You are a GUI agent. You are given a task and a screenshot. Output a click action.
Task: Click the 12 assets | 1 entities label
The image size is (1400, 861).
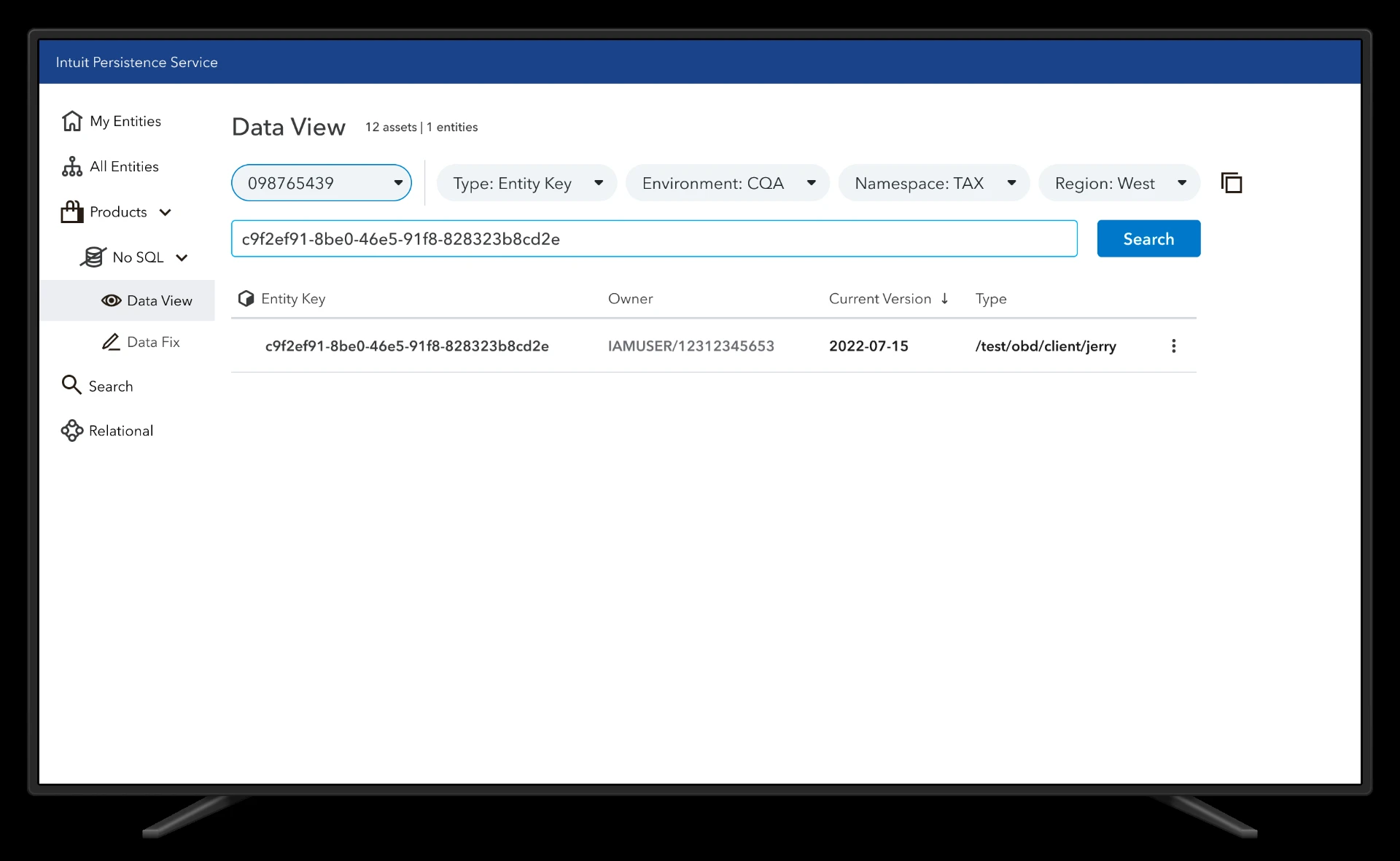(x=421, y=127)
